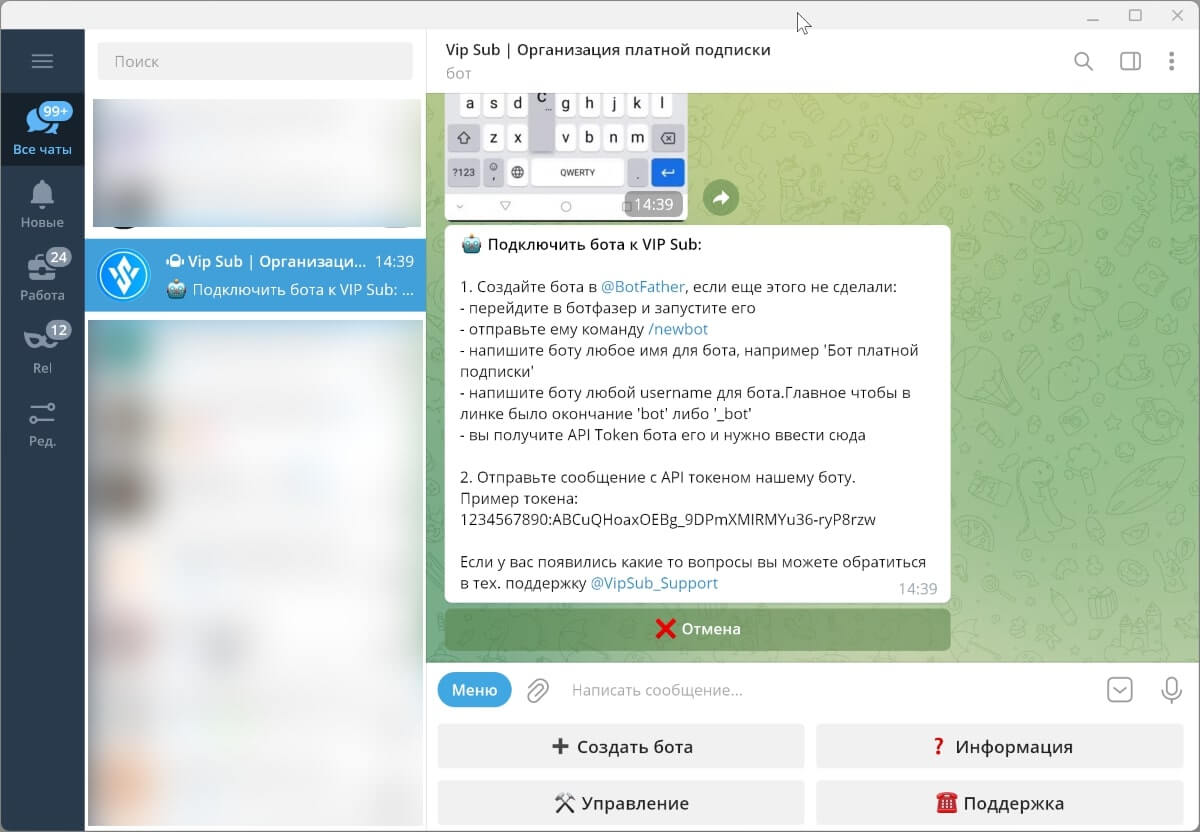This screenshot has width=1200, height=832.
Task: Click the chat title 'Vip Sub | Организация платной подписки'
Action: tap(608, 50)
